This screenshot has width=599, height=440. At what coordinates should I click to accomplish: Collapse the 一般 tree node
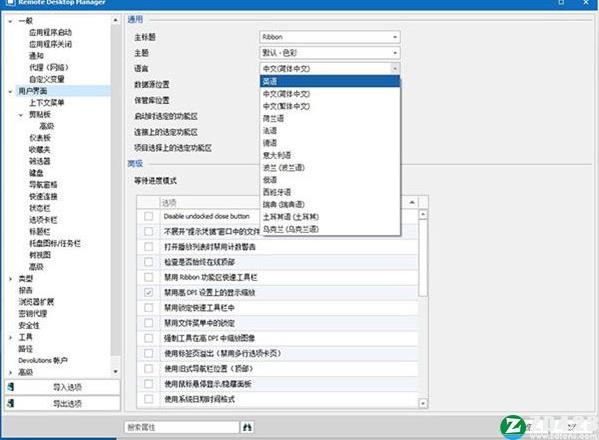[10, 21]
